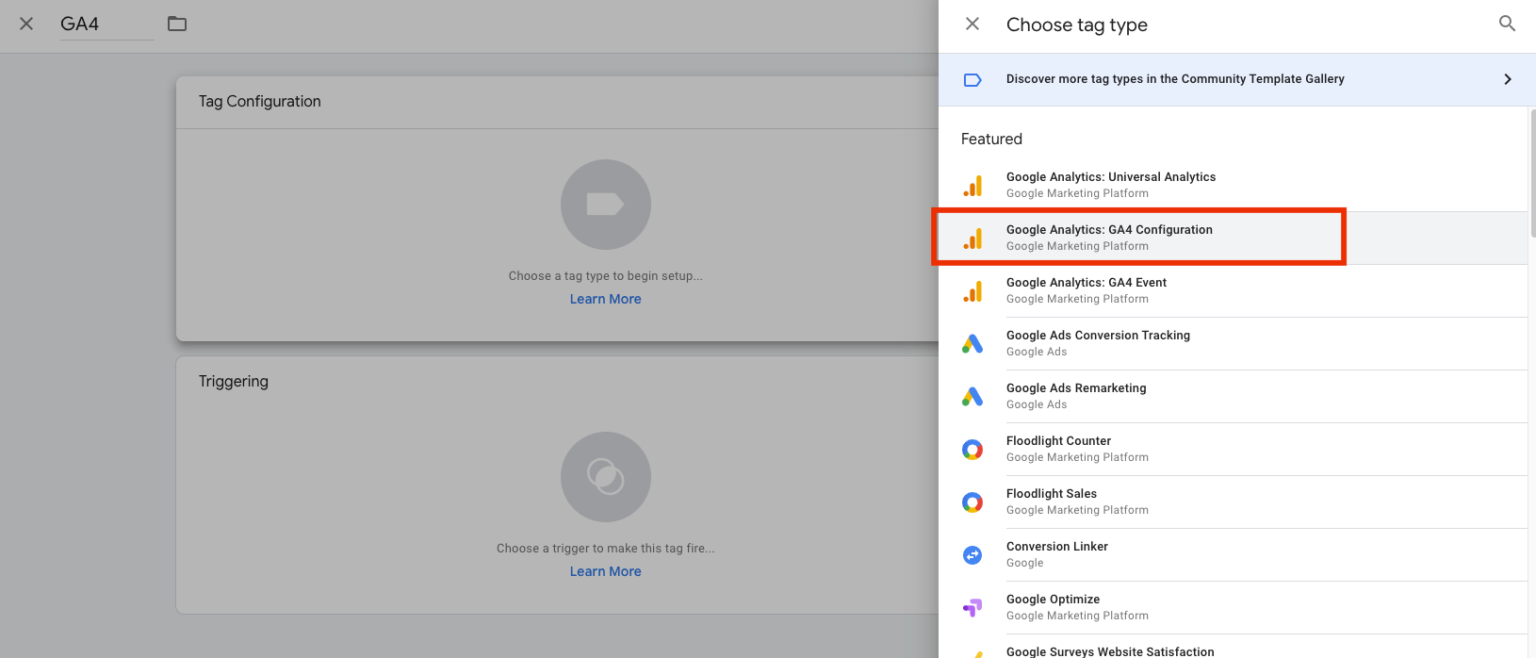This screenshot has width=1536, height=658.
Task: Click the trigger placeholder circle in Triggering card
Action: point(605,477)
